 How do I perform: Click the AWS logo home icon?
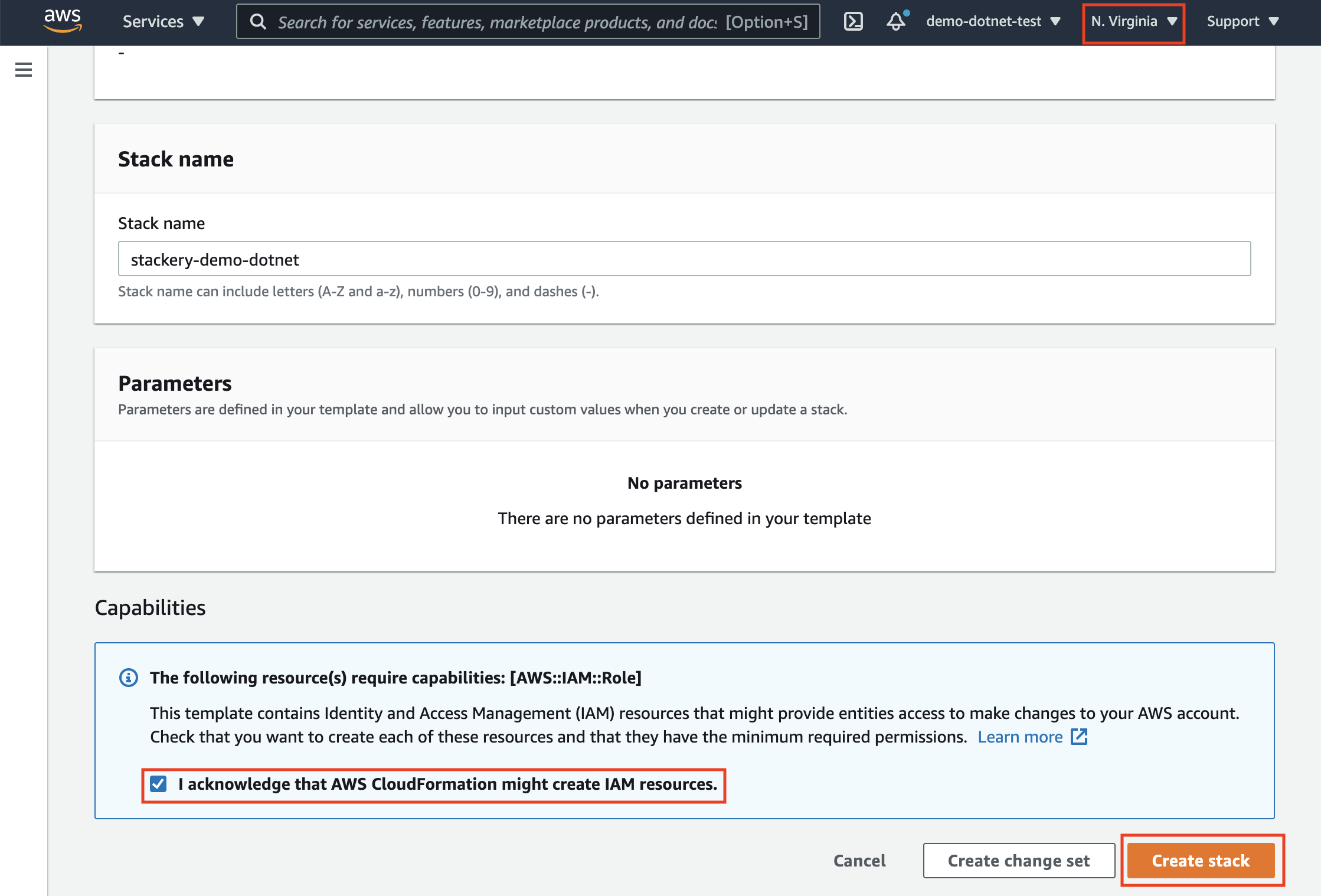point(63,21)
